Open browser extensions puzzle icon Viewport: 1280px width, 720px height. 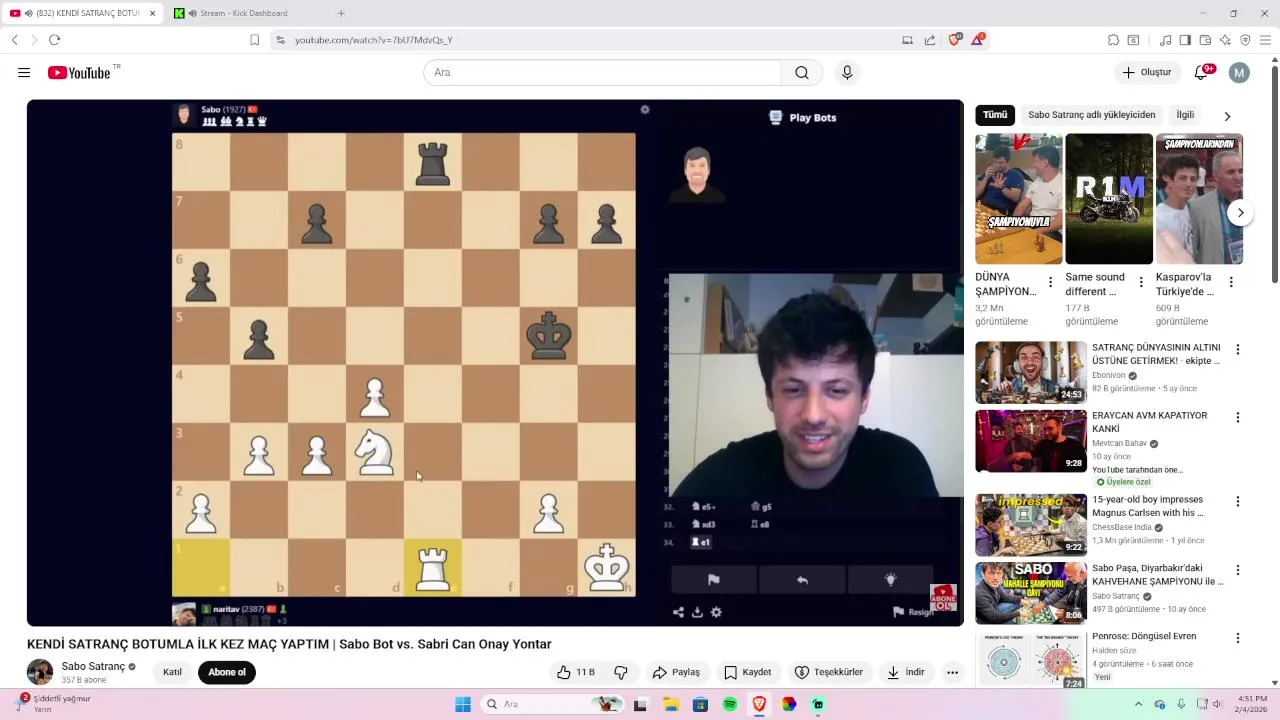(x=1113, y=40)
